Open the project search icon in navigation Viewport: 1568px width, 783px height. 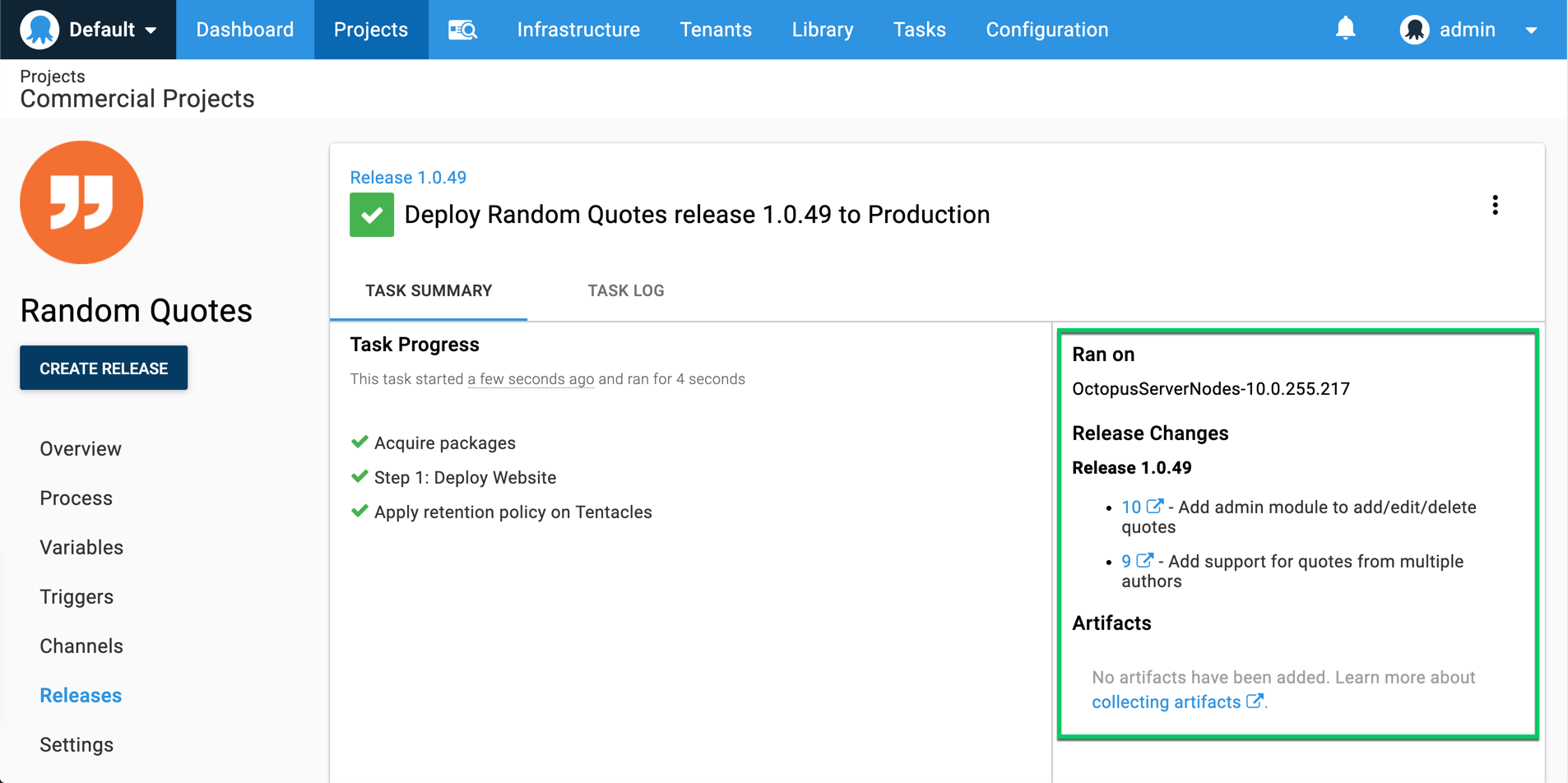coord(462,29)
